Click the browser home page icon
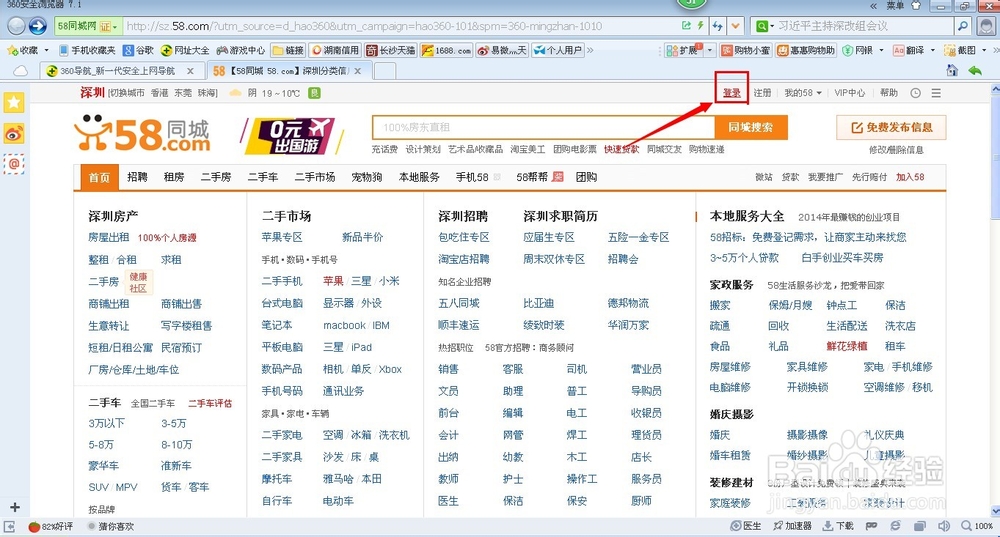 [x=952, y=70]
